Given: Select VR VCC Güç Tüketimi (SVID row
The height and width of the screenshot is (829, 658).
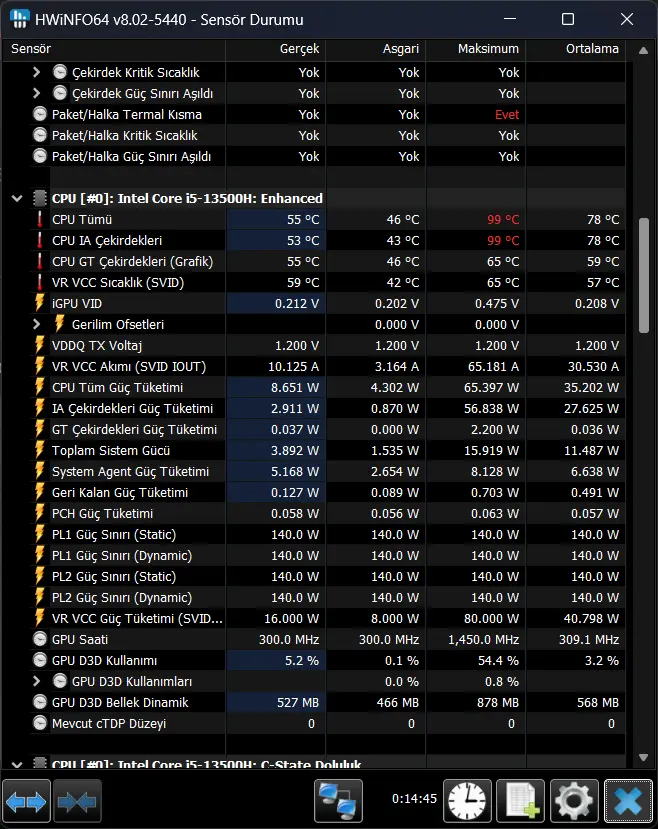Looking at the screenshot, I should coord(328,619).
